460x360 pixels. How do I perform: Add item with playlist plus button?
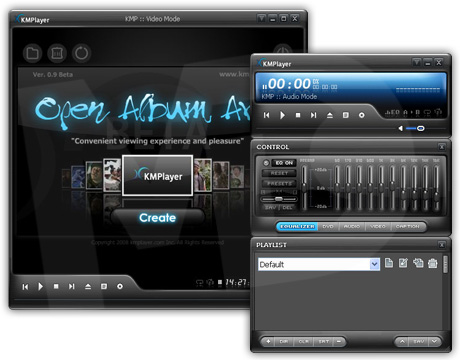(268, 341)
